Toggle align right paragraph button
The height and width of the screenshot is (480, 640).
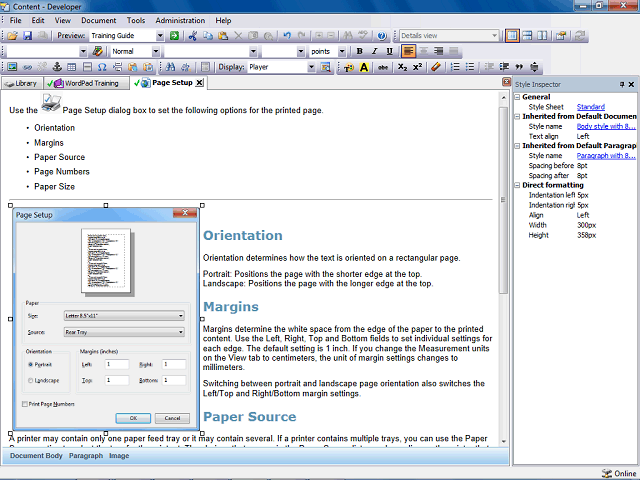(x=438, y=51)
